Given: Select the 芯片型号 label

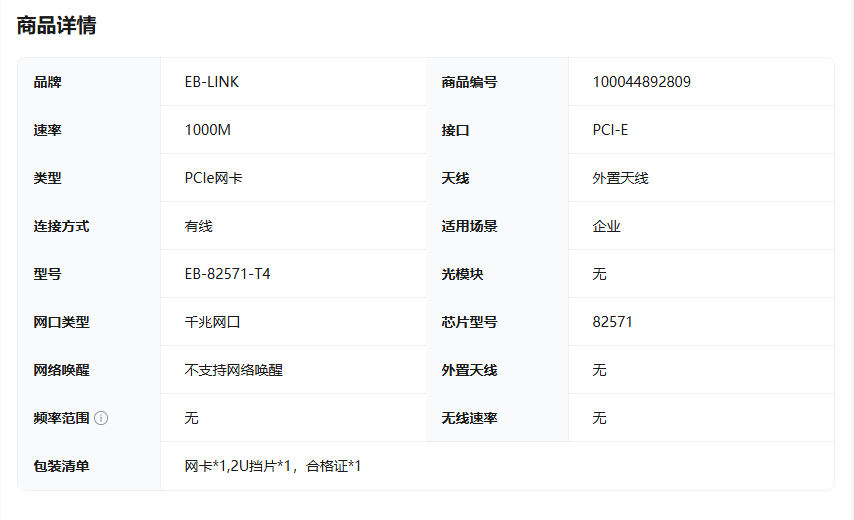Looking at the screenshot, I should 469,322.
